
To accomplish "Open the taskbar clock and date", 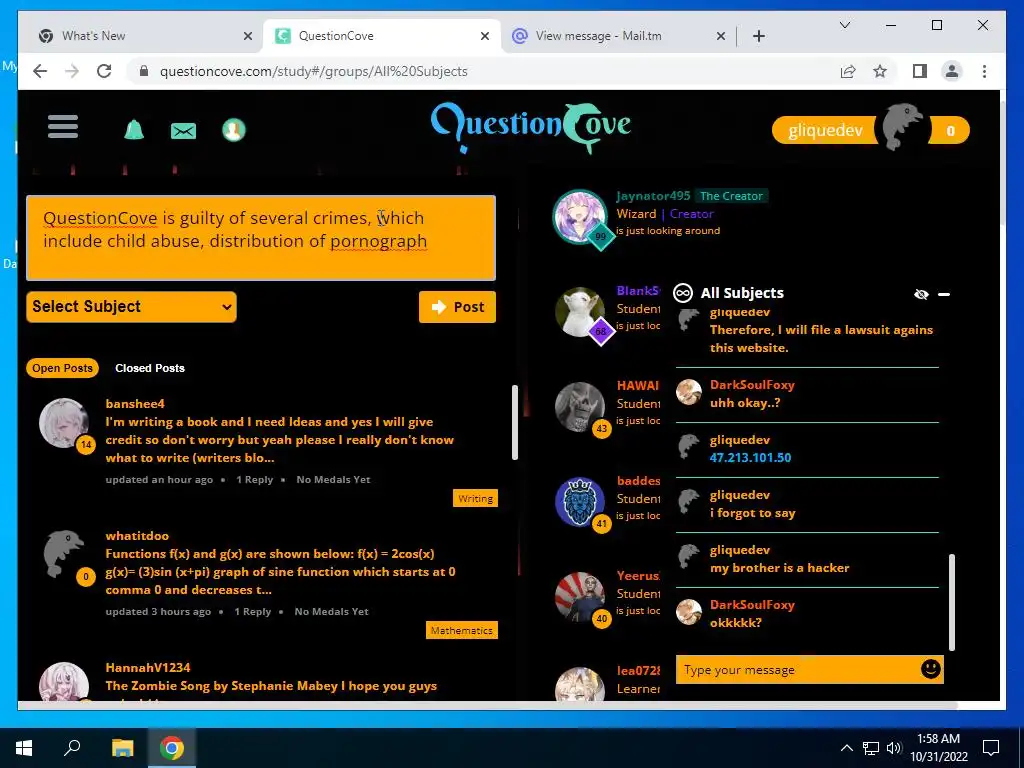I will click(x=938, y=748).
